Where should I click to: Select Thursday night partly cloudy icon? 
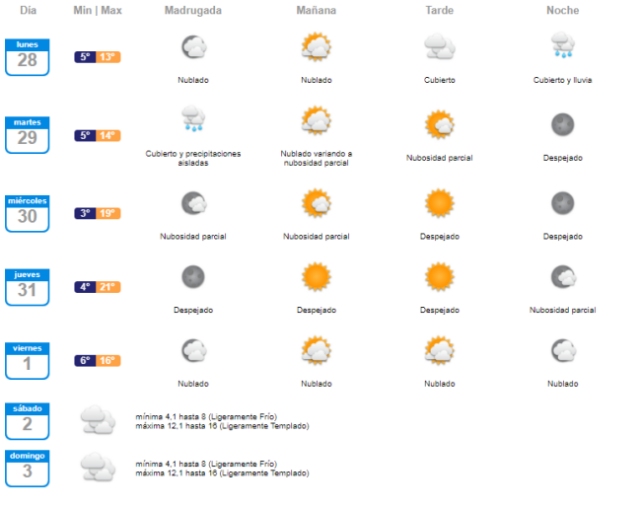[x=562, y=277]
